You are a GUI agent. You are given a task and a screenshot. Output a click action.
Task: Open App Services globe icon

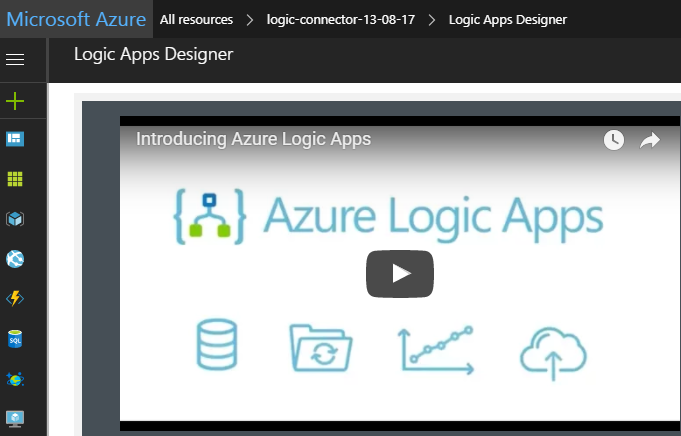[x=15, y=259]
